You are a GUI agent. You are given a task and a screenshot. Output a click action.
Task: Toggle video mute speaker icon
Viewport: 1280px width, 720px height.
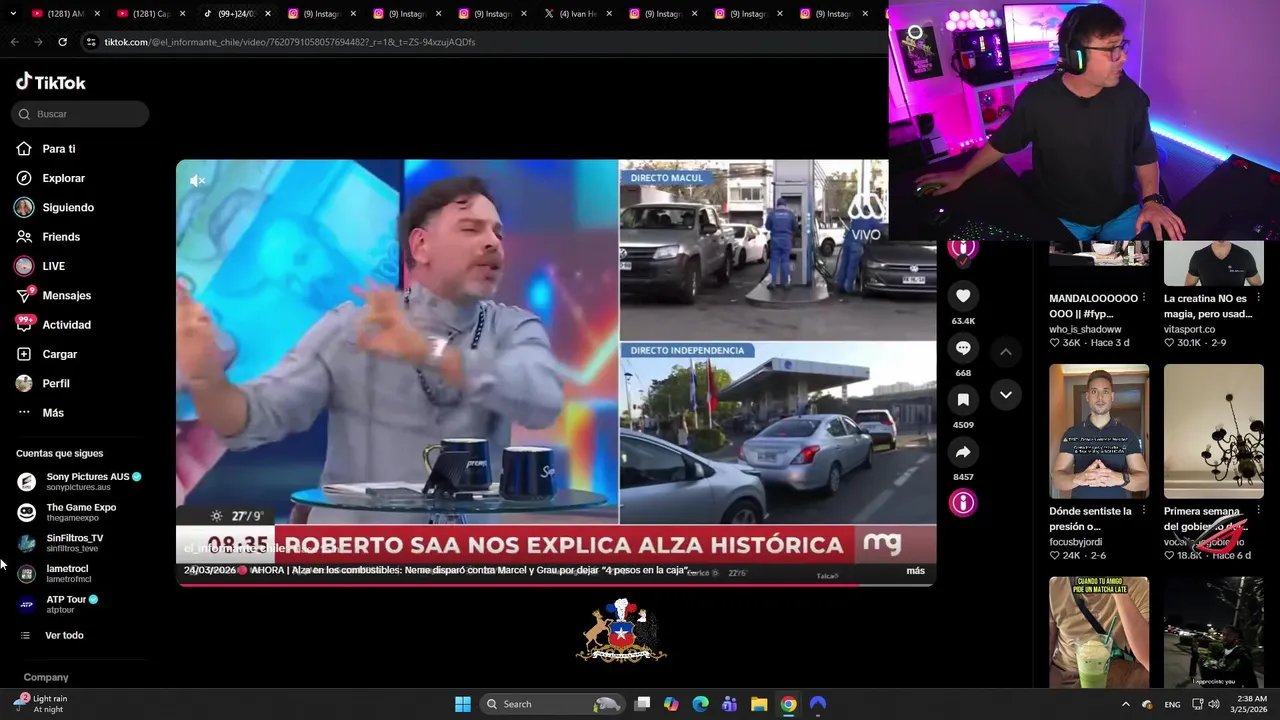[197, 181]
